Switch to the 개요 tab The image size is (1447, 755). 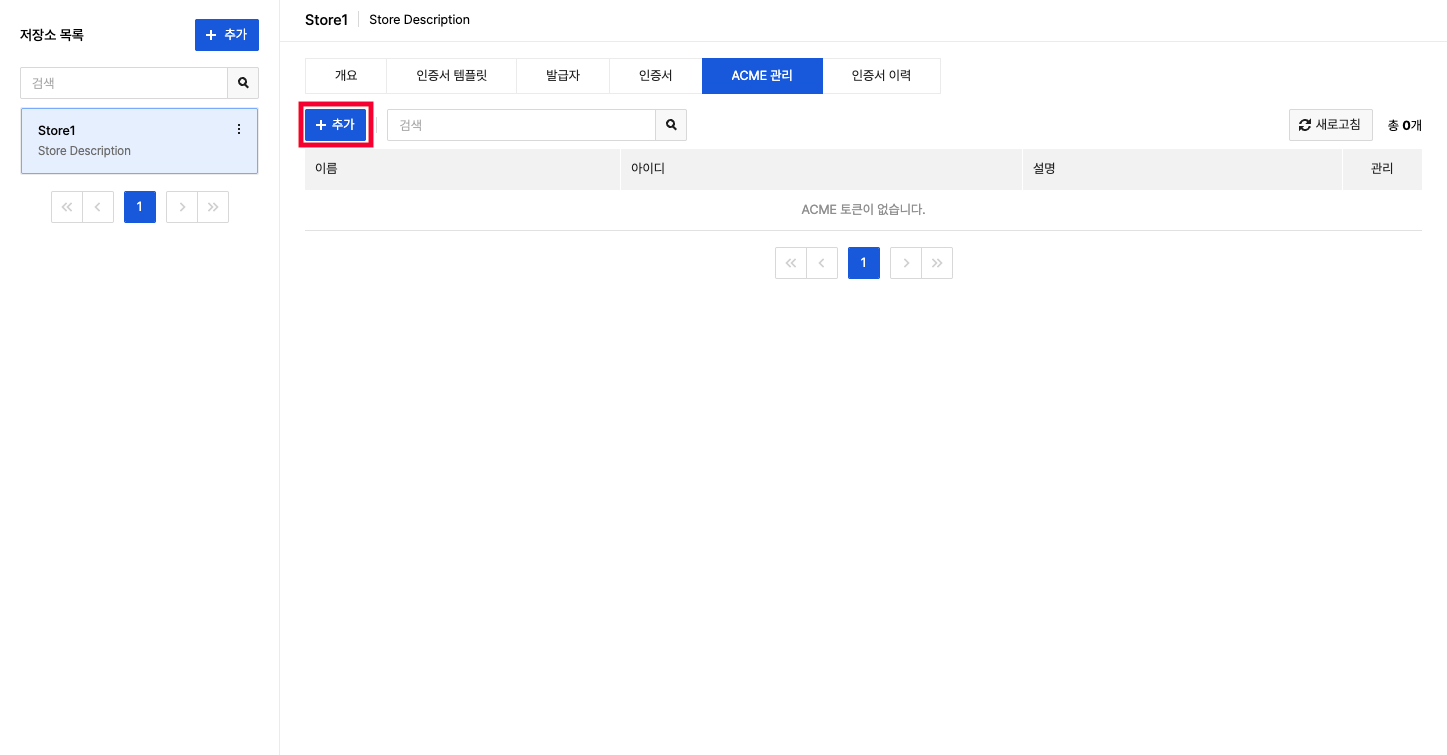click(x=345, y=75)
